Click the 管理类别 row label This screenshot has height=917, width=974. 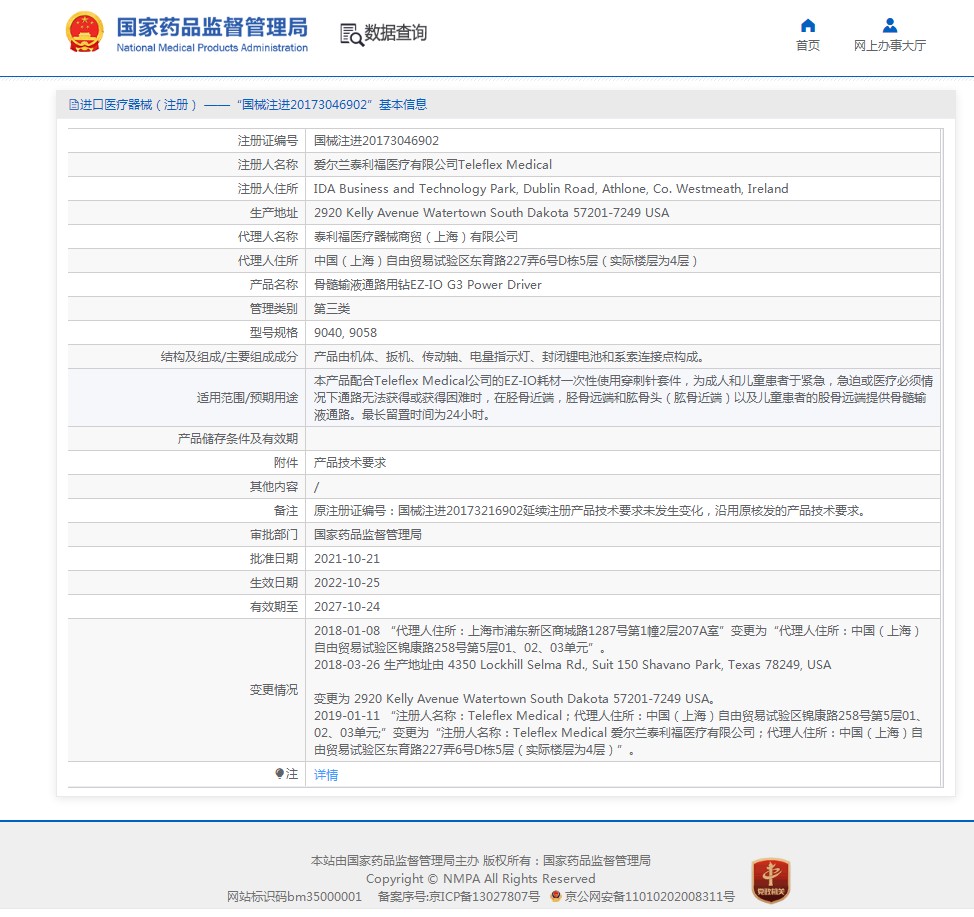pos(274,309)
